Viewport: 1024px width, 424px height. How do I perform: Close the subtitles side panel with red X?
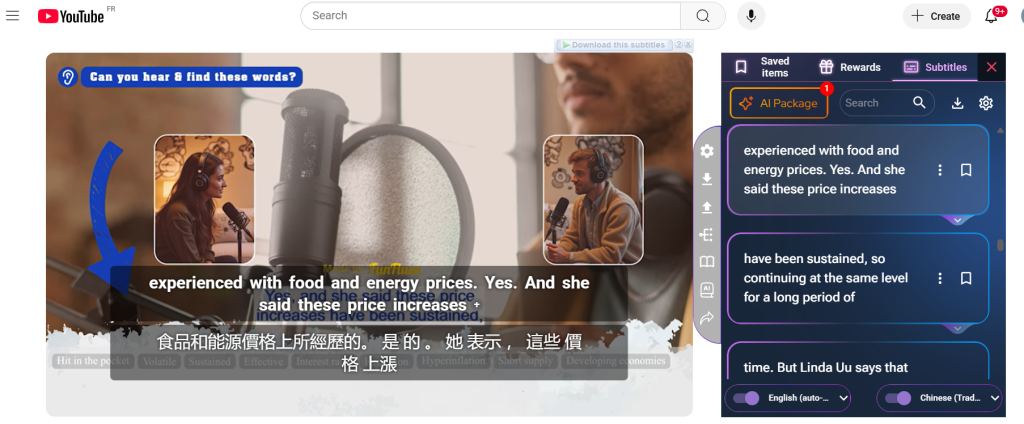pos(991,67)
